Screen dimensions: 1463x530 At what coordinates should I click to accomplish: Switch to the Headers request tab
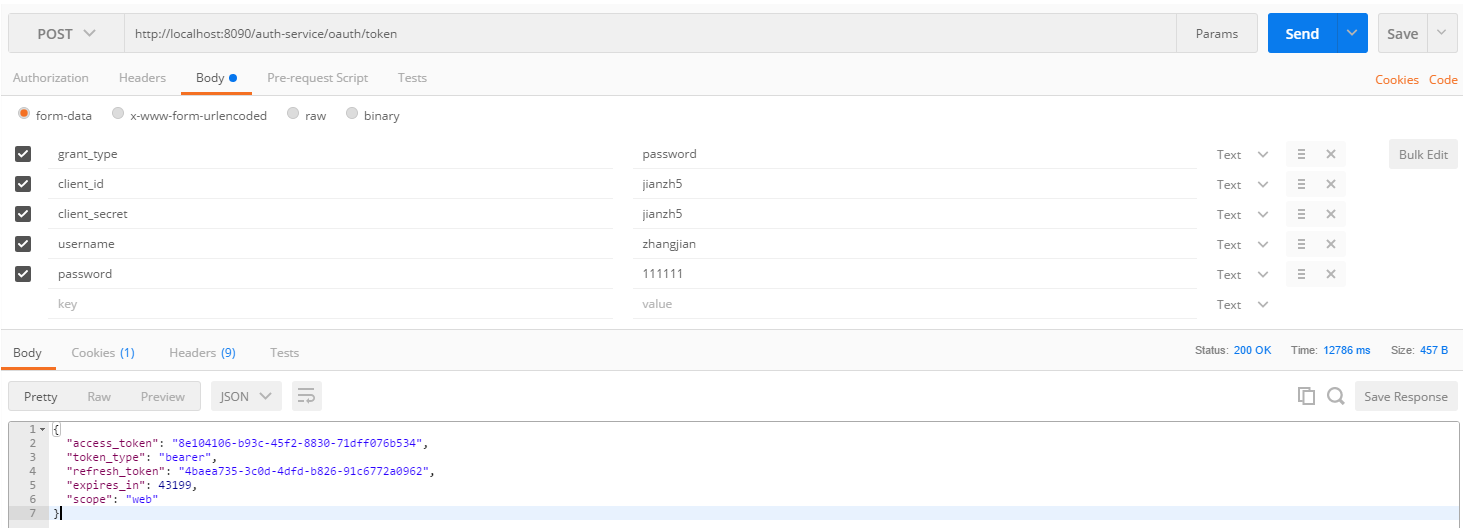pos(142,77)
